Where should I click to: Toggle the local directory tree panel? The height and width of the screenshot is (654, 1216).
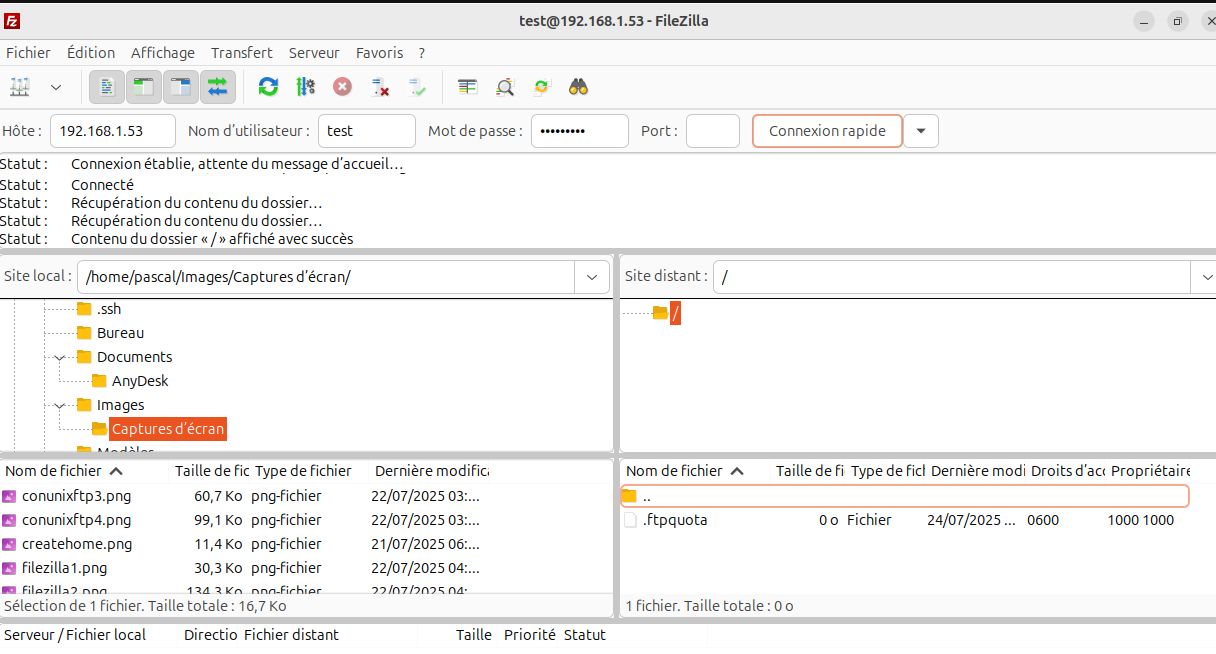point(143,87)
